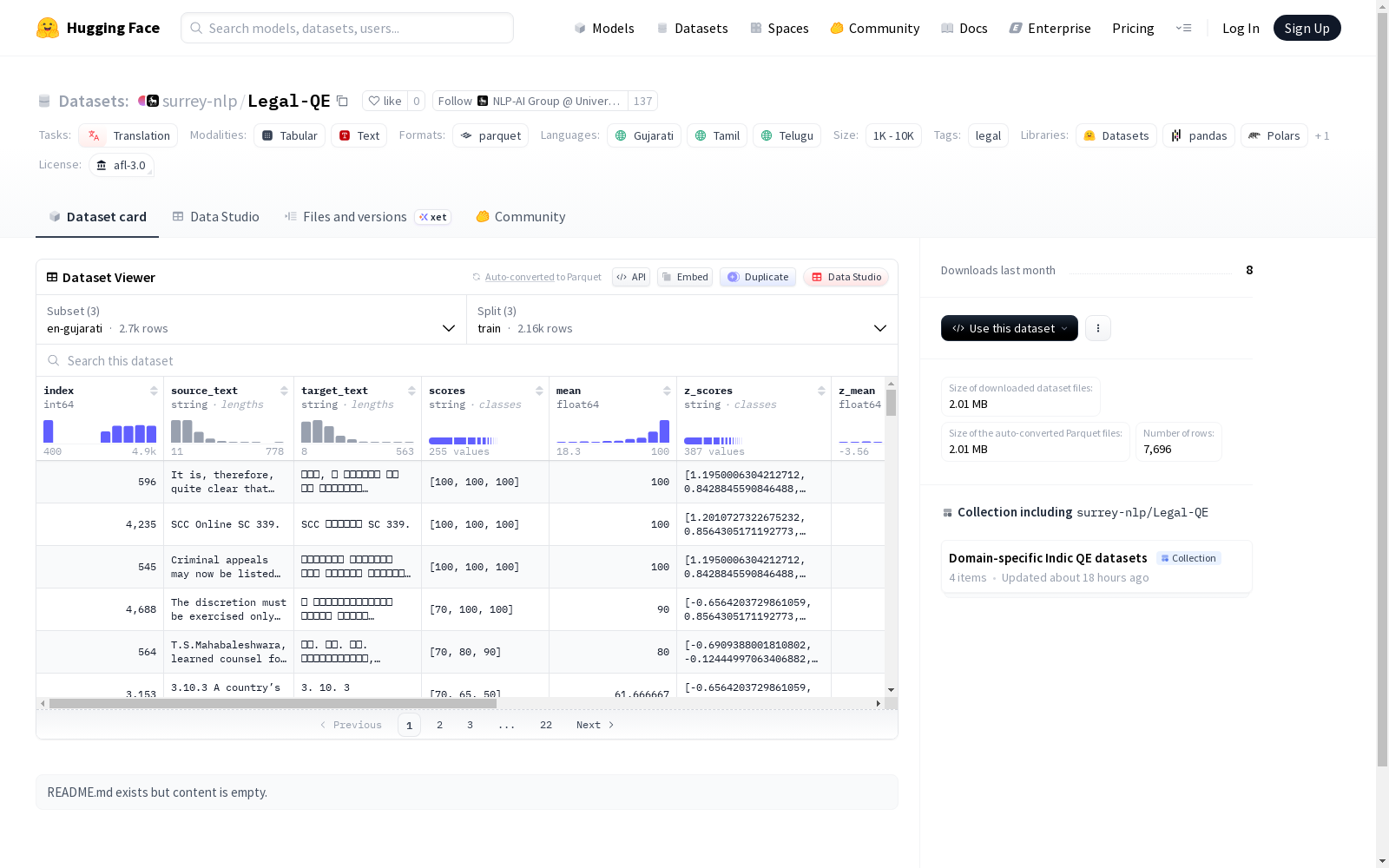Viewport: 1389px width, 868px height.
Task: Focus the search models, datasets, users field
Action: (x=347, y=28)
